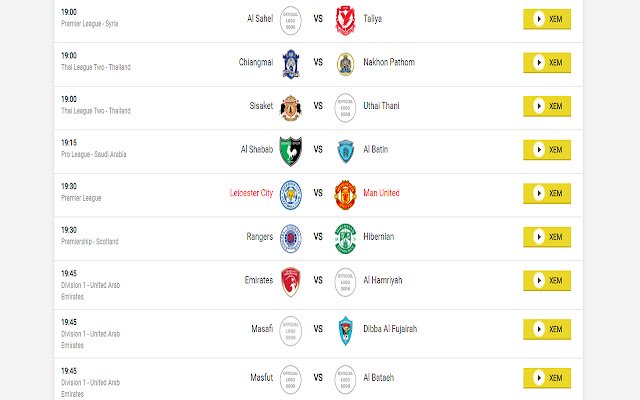
Task: Click Al Sahel placeholder logo
Action: coord(291,21)
